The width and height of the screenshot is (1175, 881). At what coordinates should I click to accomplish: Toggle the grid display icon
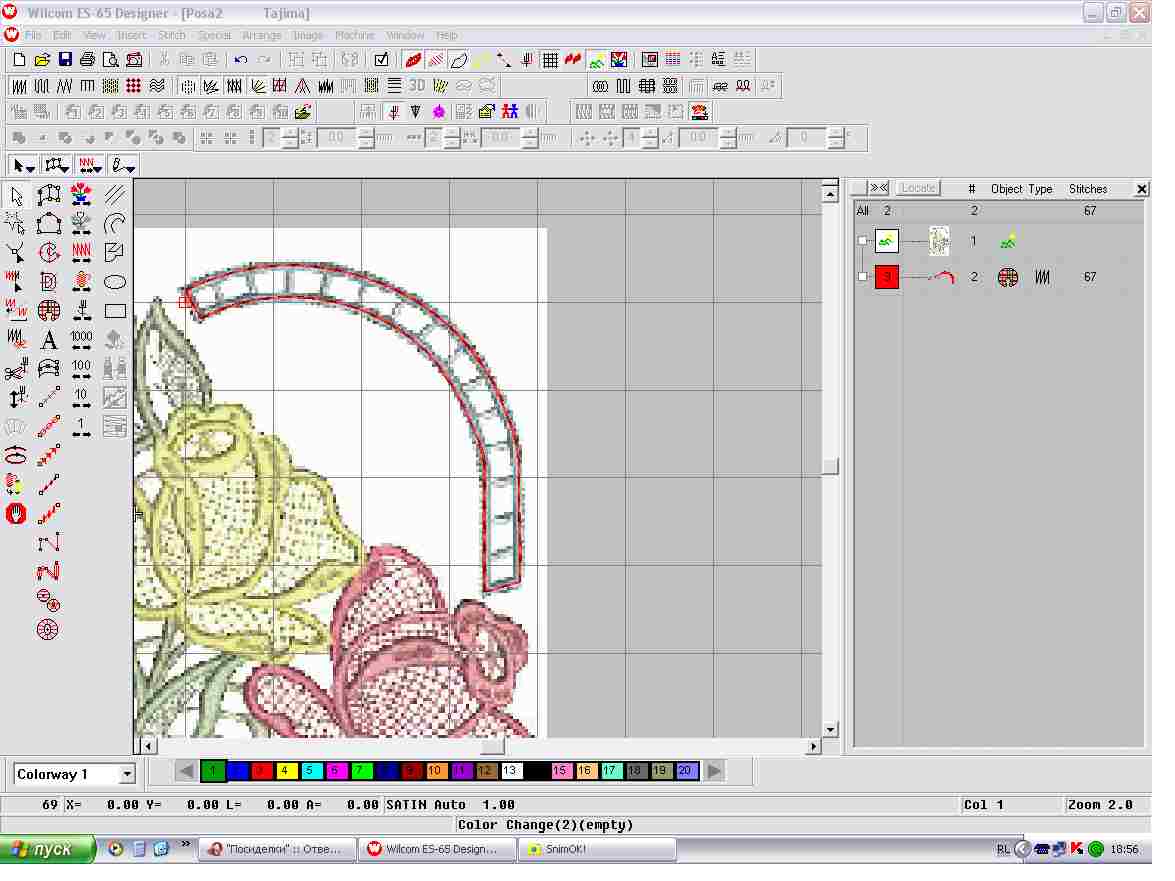pyautogui.click(x=550, y=60)
